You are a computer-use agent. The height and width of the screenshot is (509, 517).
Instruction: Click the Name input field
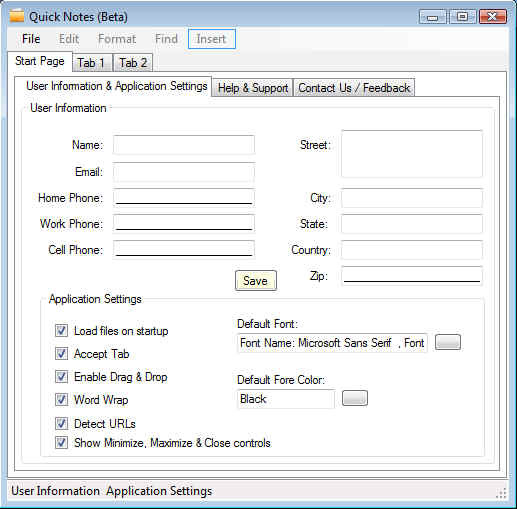(184, 145)
